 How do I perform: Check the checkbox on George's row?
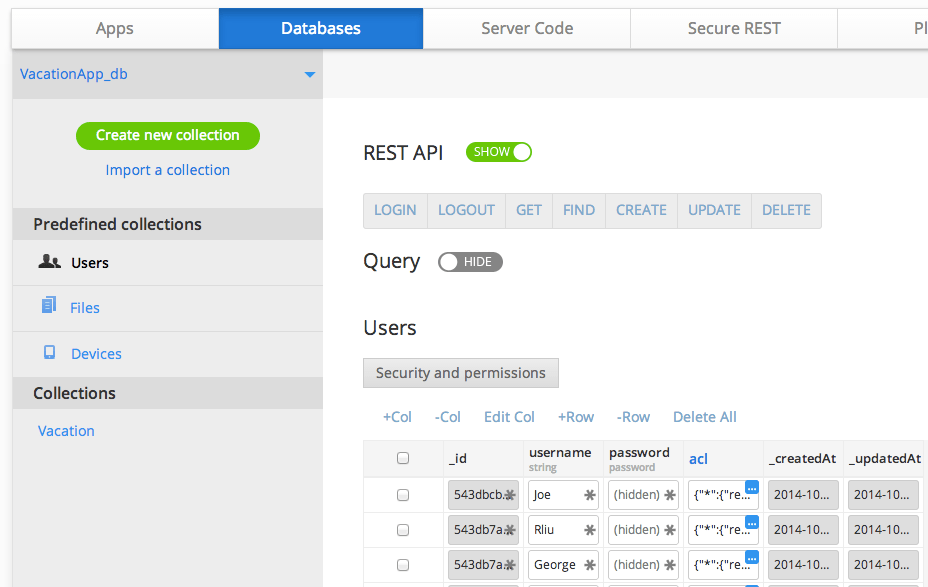(404, 564)
